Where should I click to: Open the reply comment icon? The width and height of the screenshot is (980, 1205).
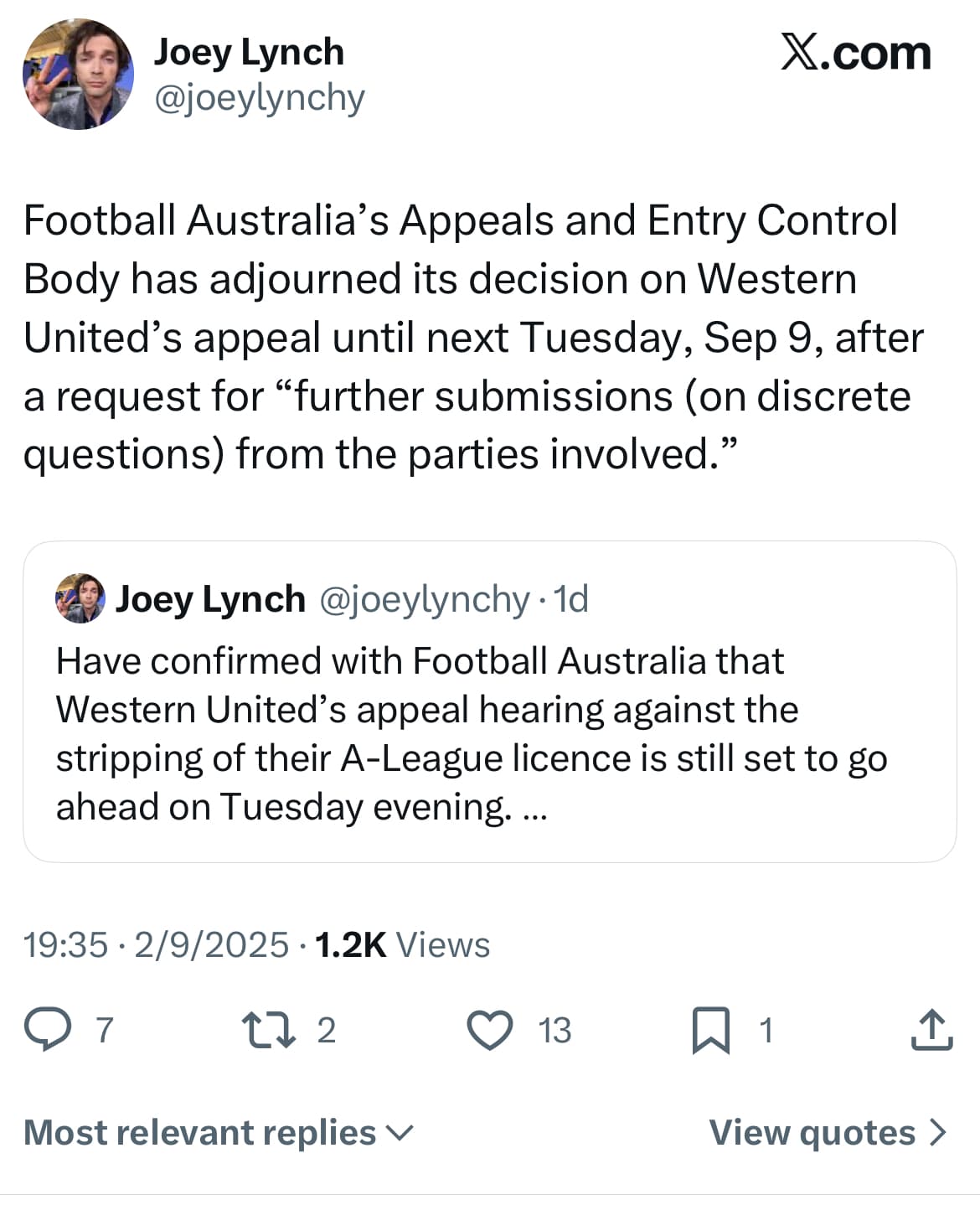48,1030
